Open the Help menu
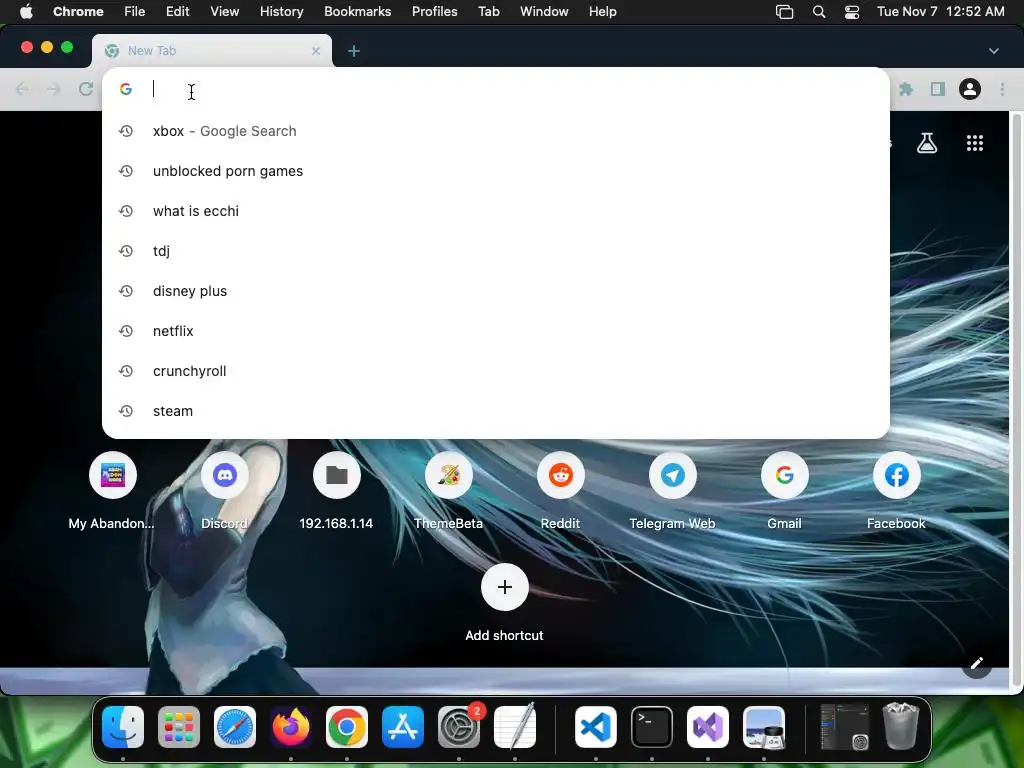This screenshot has width=1024, height=768. pyautogui.click(x=602, y=12)
